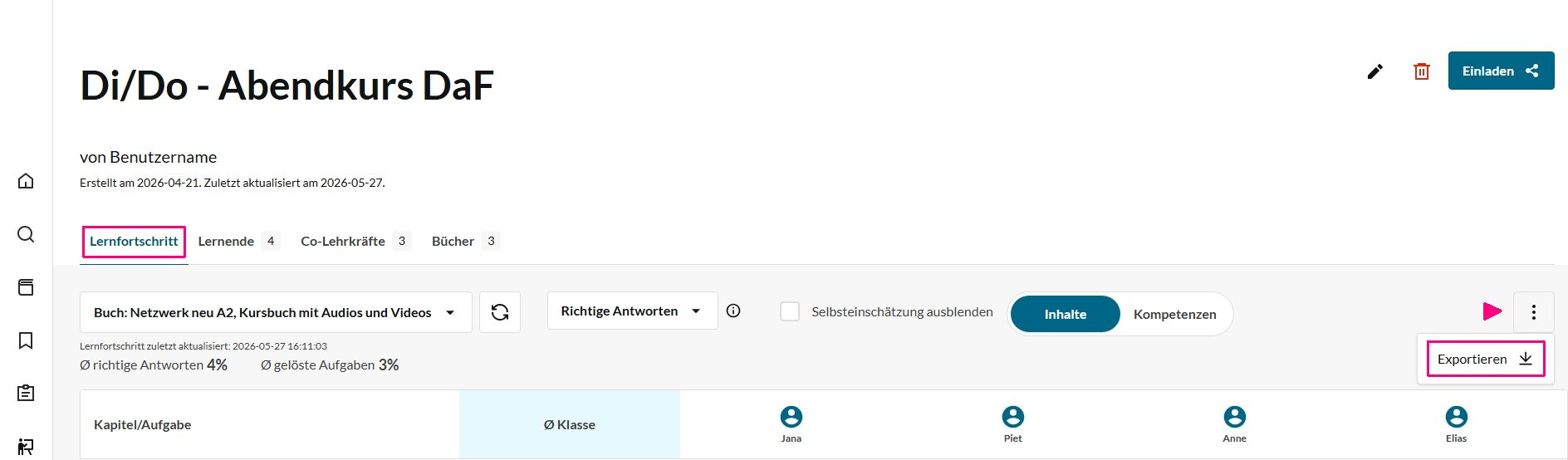Switch to the Inhalte view
The image size is (1568, 460).
tap(1066, 314)
